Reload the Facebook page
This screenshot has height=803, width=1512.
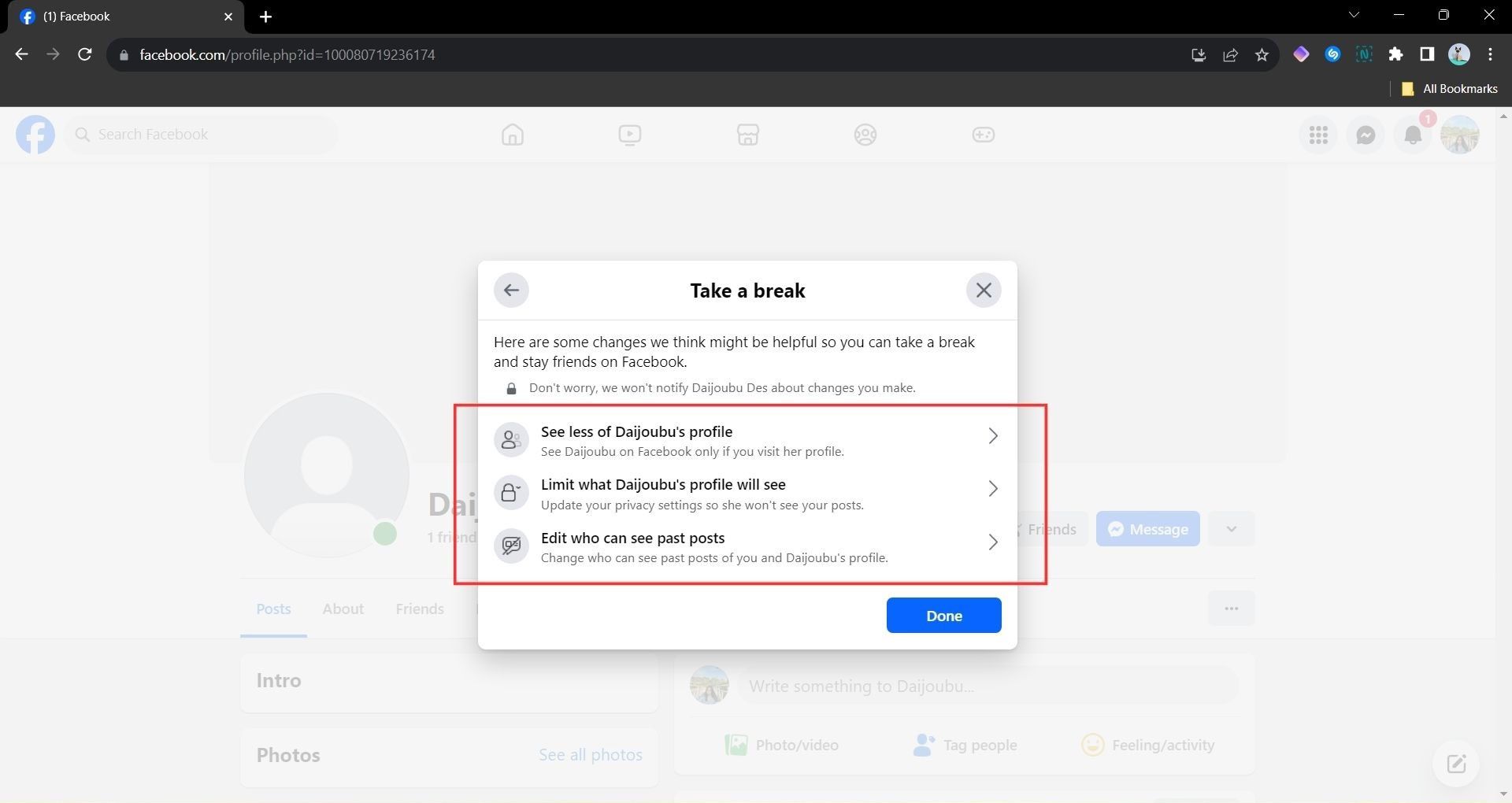click(84, 54)
